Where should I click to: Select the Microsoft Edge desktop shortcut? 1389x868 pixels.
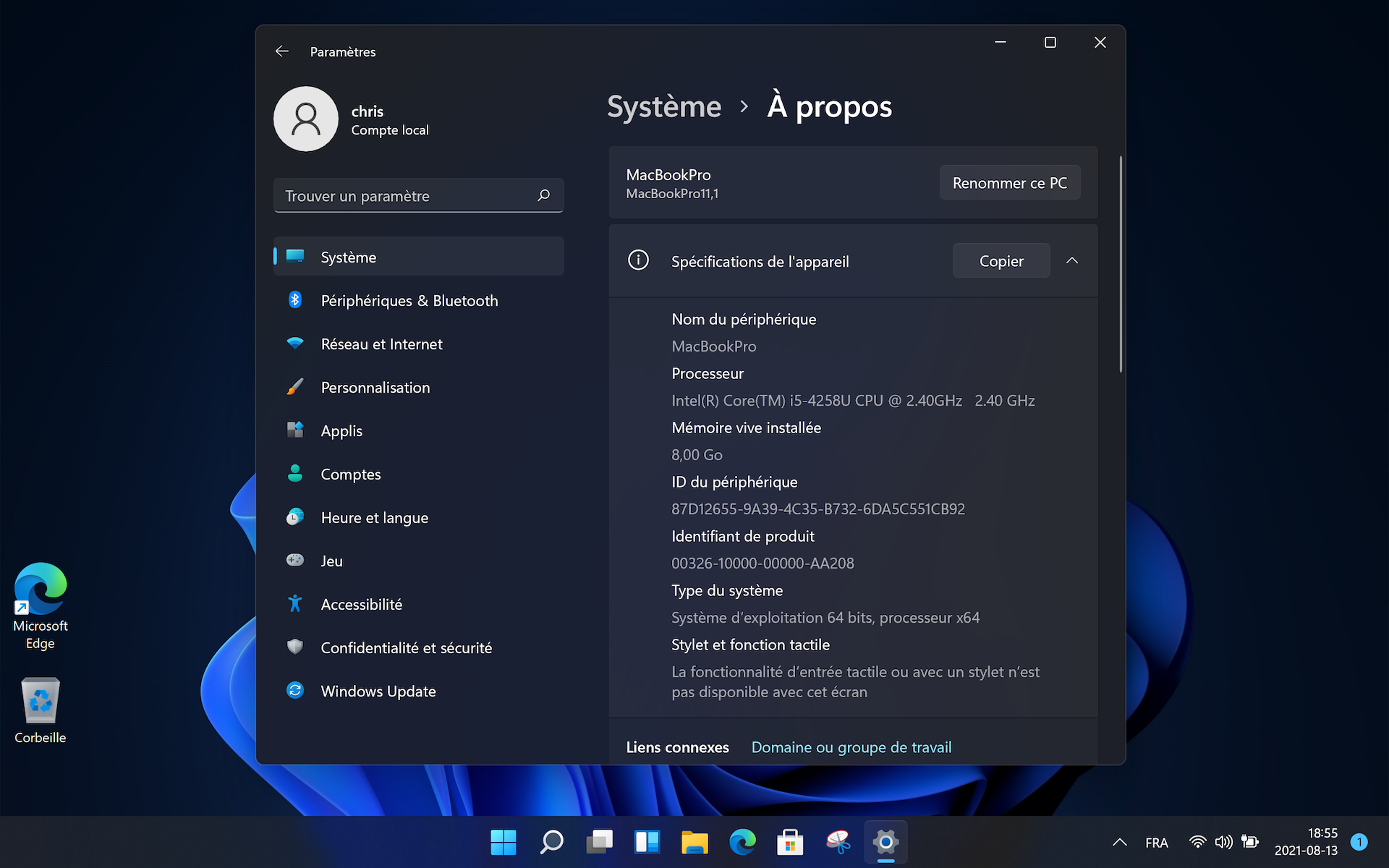41,606
